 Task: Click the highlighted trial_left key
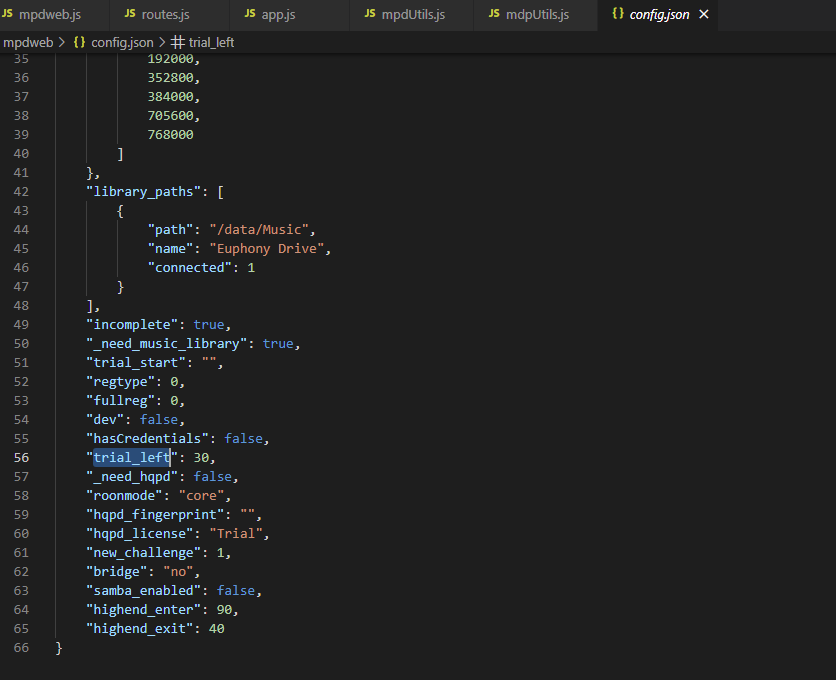[132, 458]
